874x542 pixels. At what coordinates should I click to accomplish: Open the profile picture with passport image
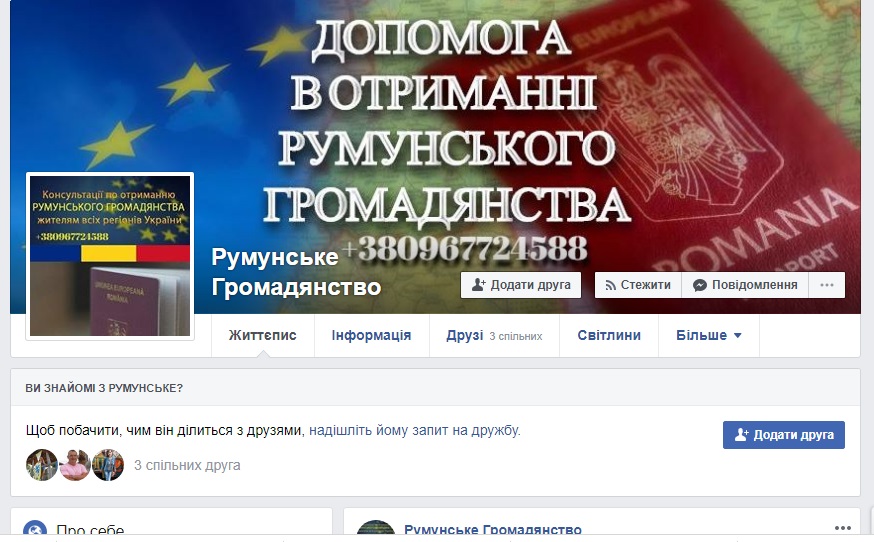pos(110,256)
